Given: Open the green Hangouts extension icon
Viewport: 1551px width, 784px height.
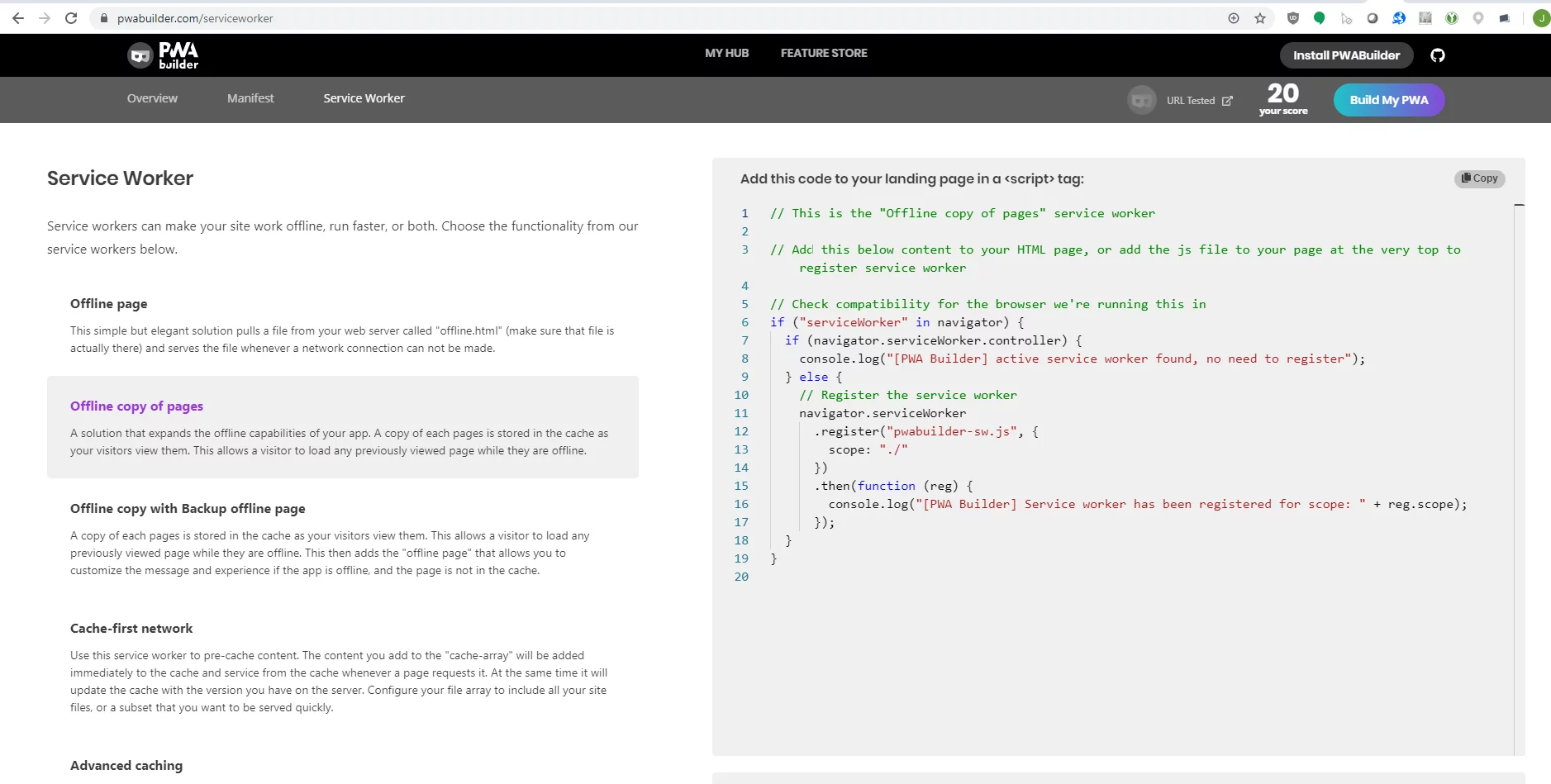Looking at the screenshot, I should point(1320,18).
